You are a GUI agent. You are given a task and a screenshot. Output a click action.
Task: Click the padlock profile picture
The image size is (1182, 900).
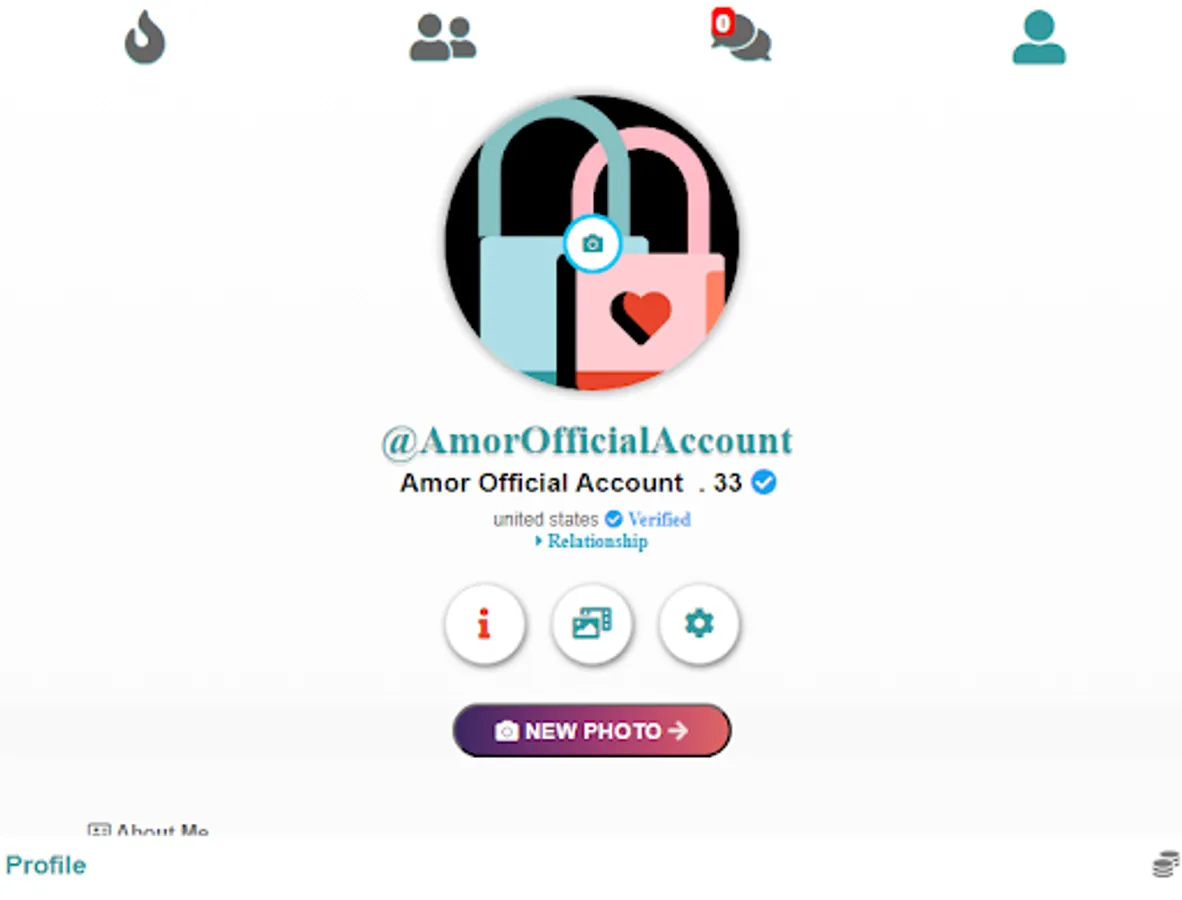tap(592, 243)
